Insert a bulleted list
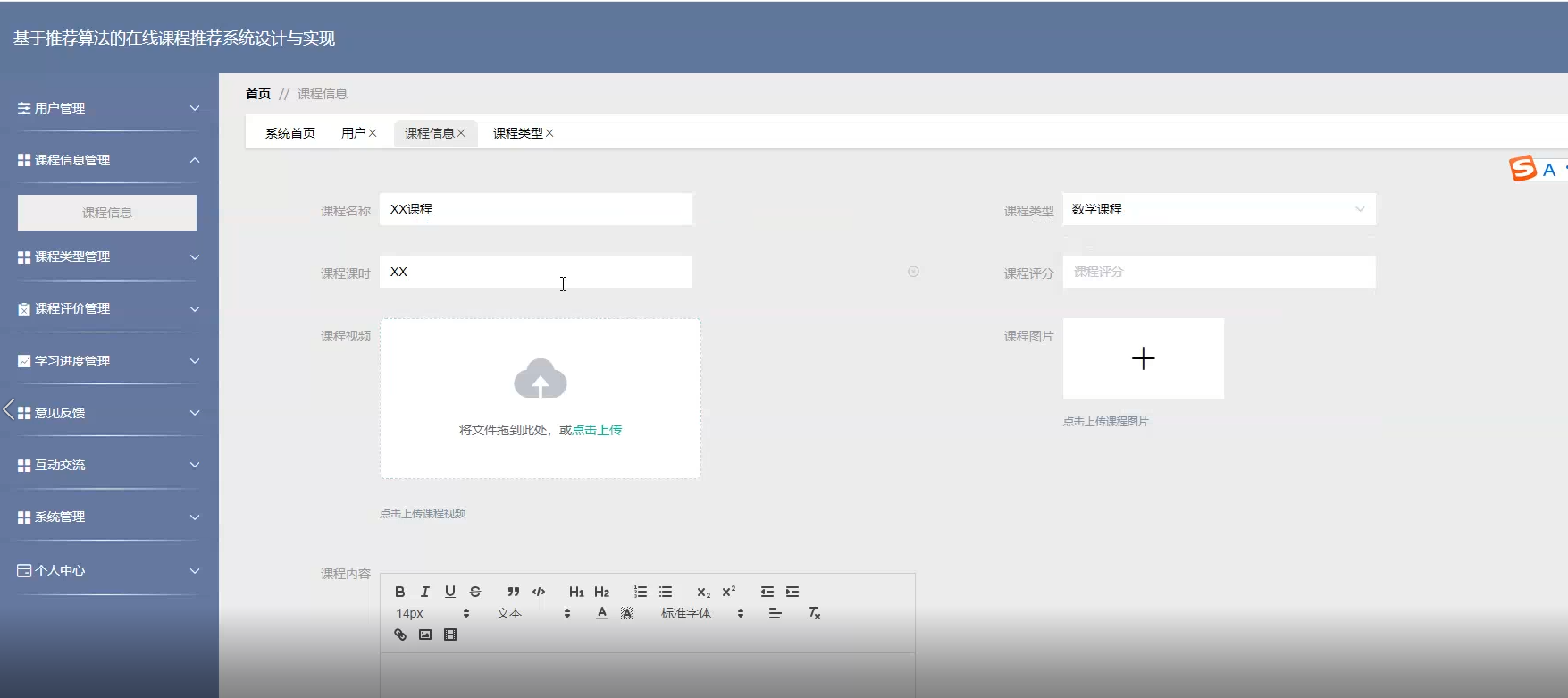The height and width of the screenshot is (698, 1568). click(666, 592)
